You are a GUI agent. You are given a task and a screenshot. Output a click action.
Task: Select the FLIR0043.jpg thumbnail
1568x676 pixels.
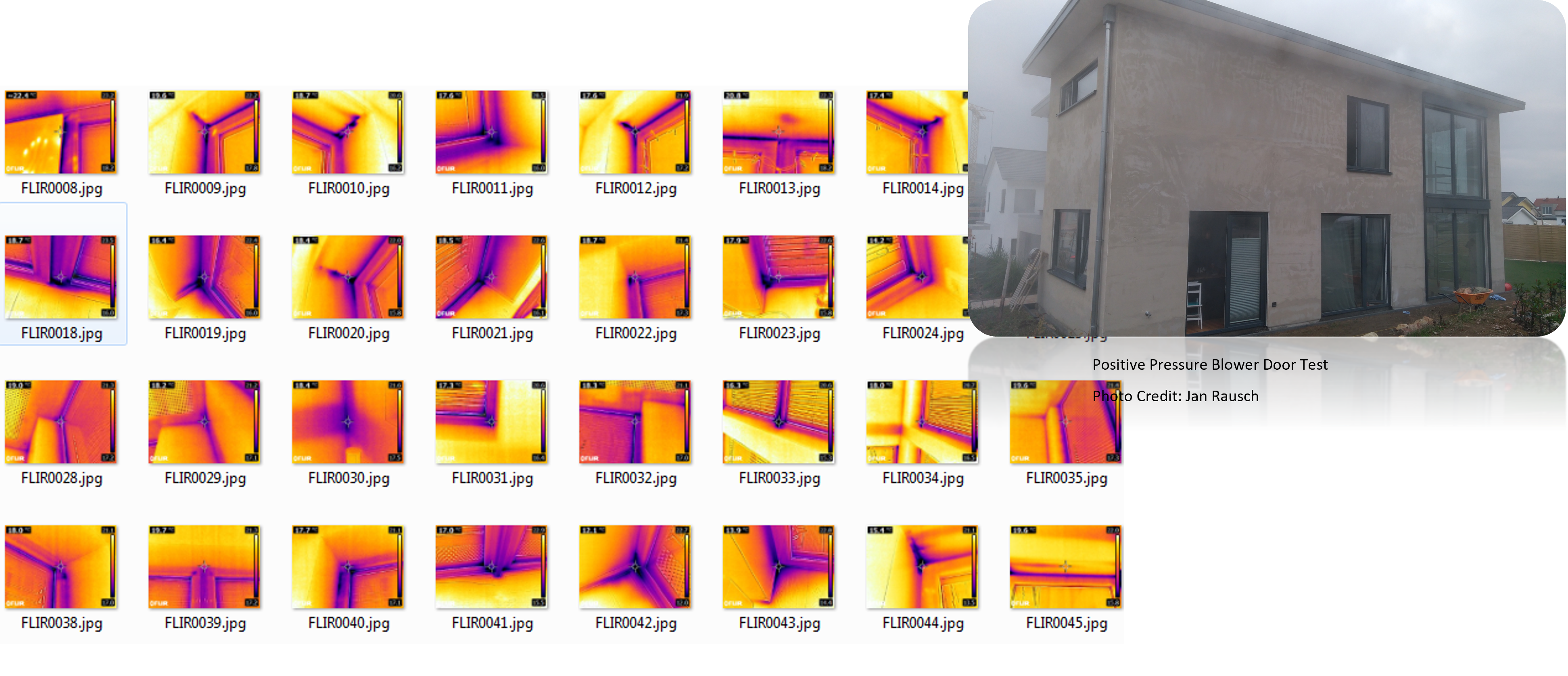click(779, 567)
